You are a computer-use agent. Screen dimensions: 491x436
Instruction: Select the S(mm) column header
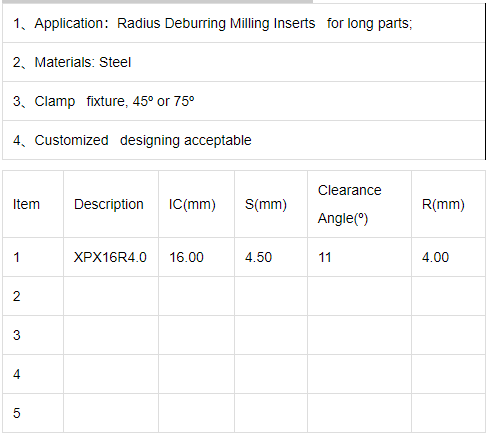pos(271,204)
